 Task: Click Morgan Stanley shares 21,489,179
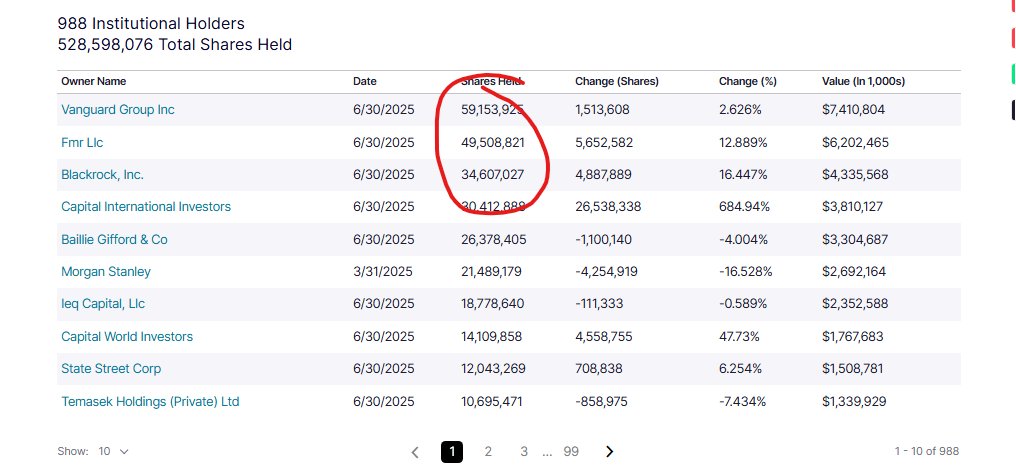[491, 272]
